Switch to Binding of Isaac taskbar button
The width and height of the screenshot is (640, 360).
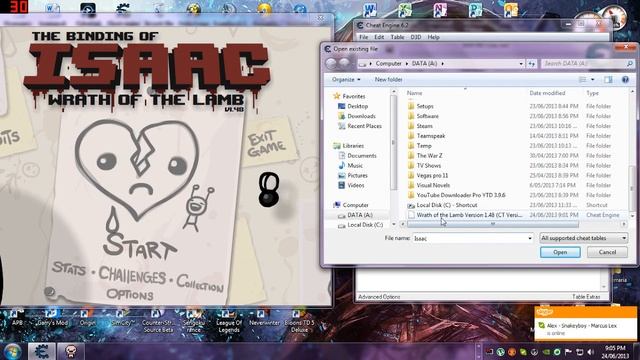[x=71, y=351]
